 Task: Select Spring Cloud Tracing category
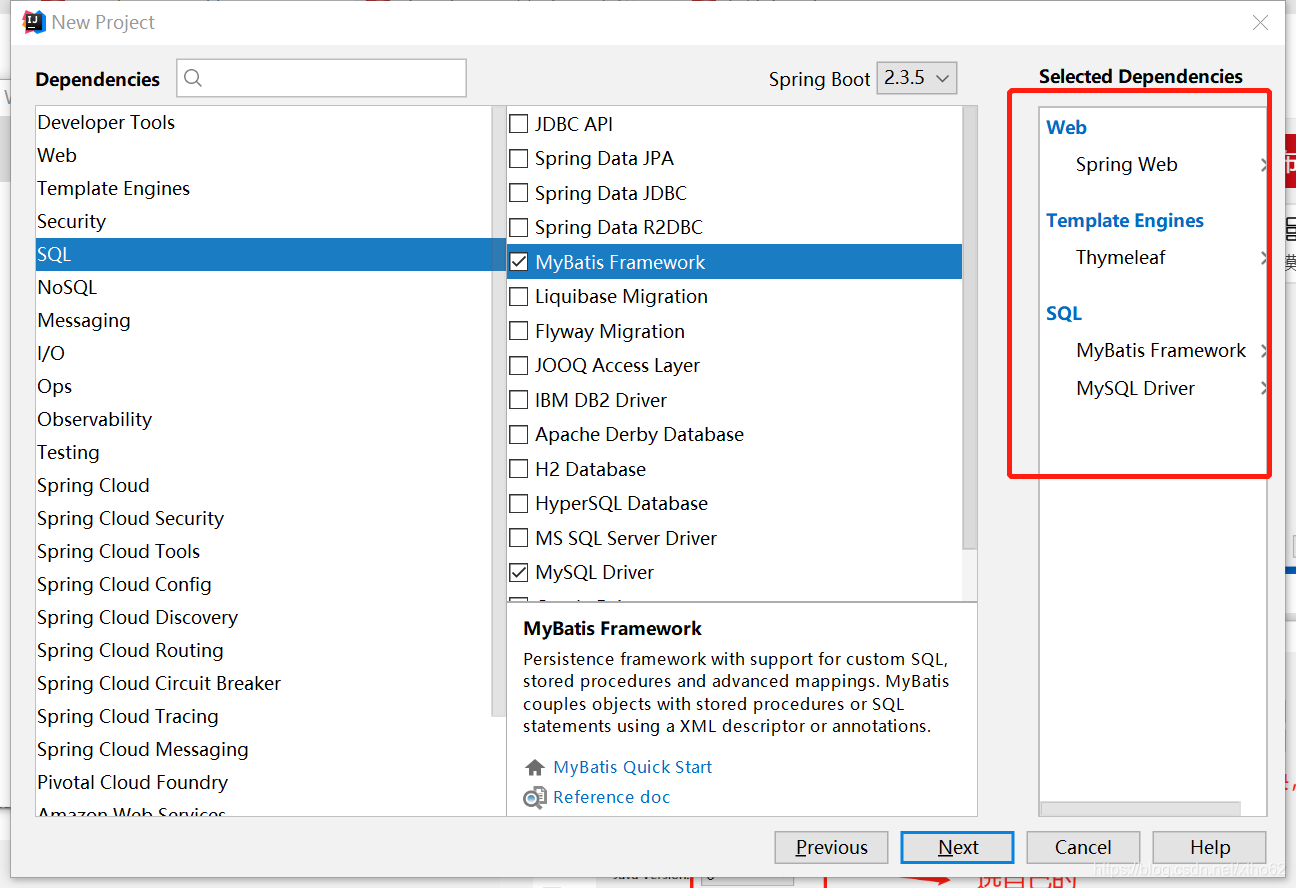(264, 716)
